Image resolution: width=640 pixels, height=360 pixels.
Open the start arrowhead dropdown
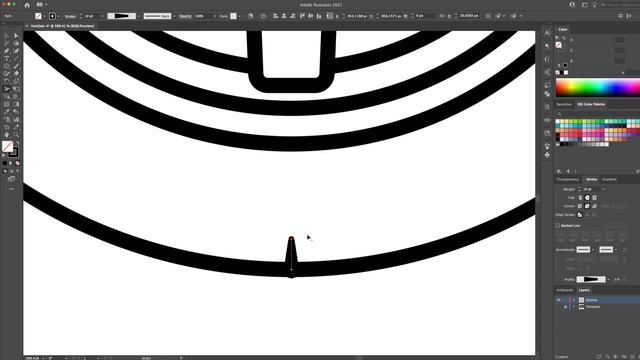(593, 249)
